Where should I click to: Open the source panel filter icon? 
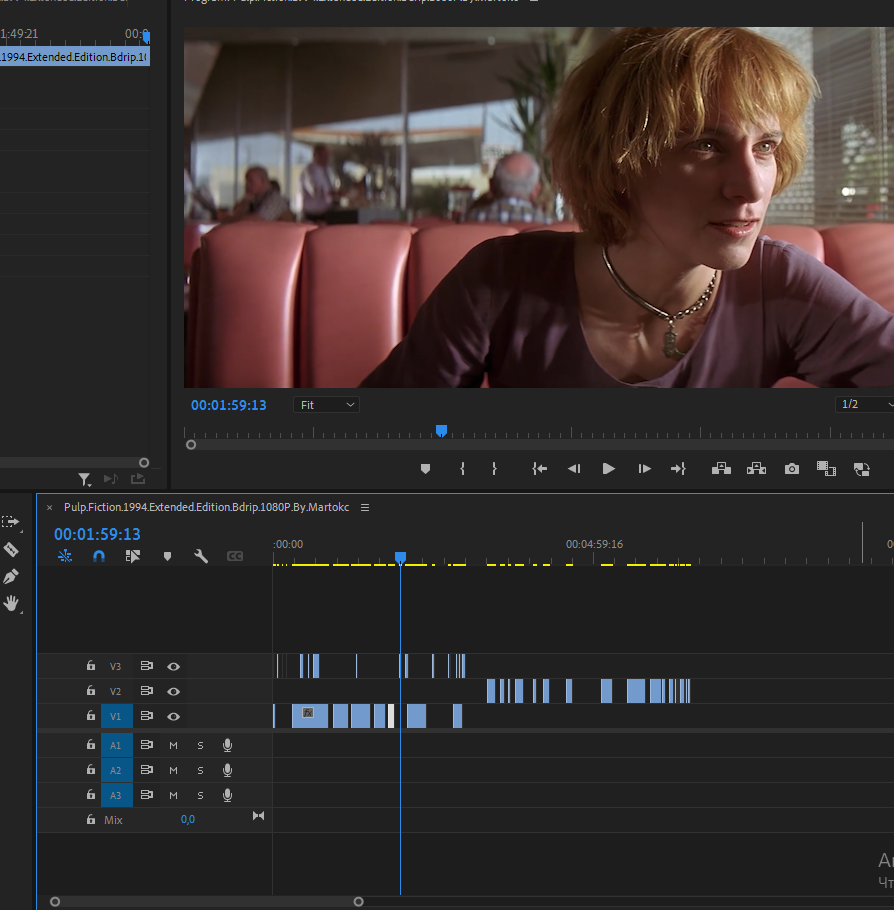pyautogui.click(x=85, y=479)
